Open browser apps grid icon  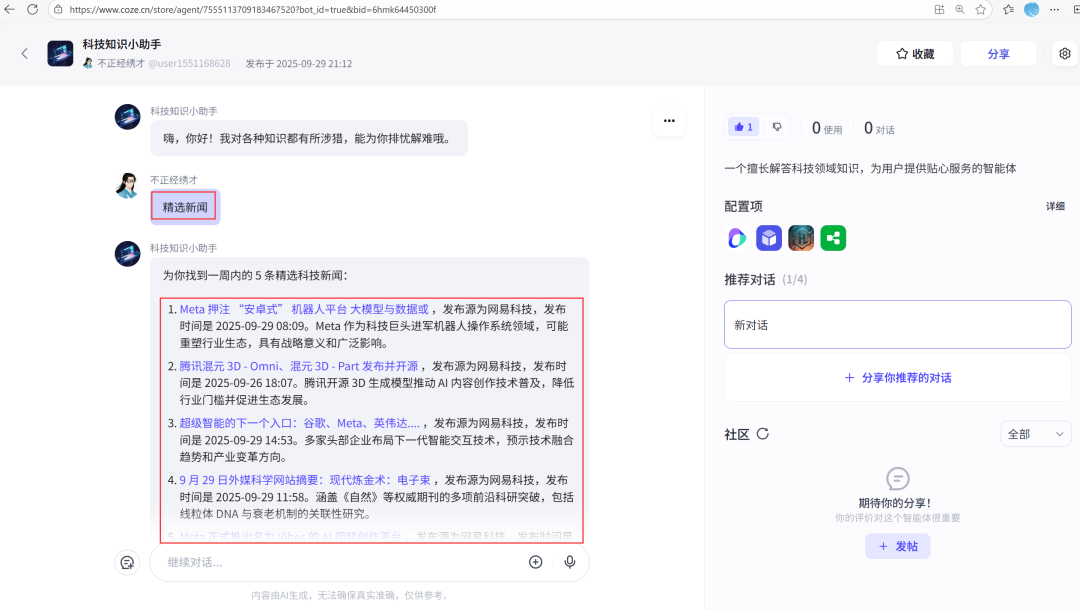(x=939, y=10)
